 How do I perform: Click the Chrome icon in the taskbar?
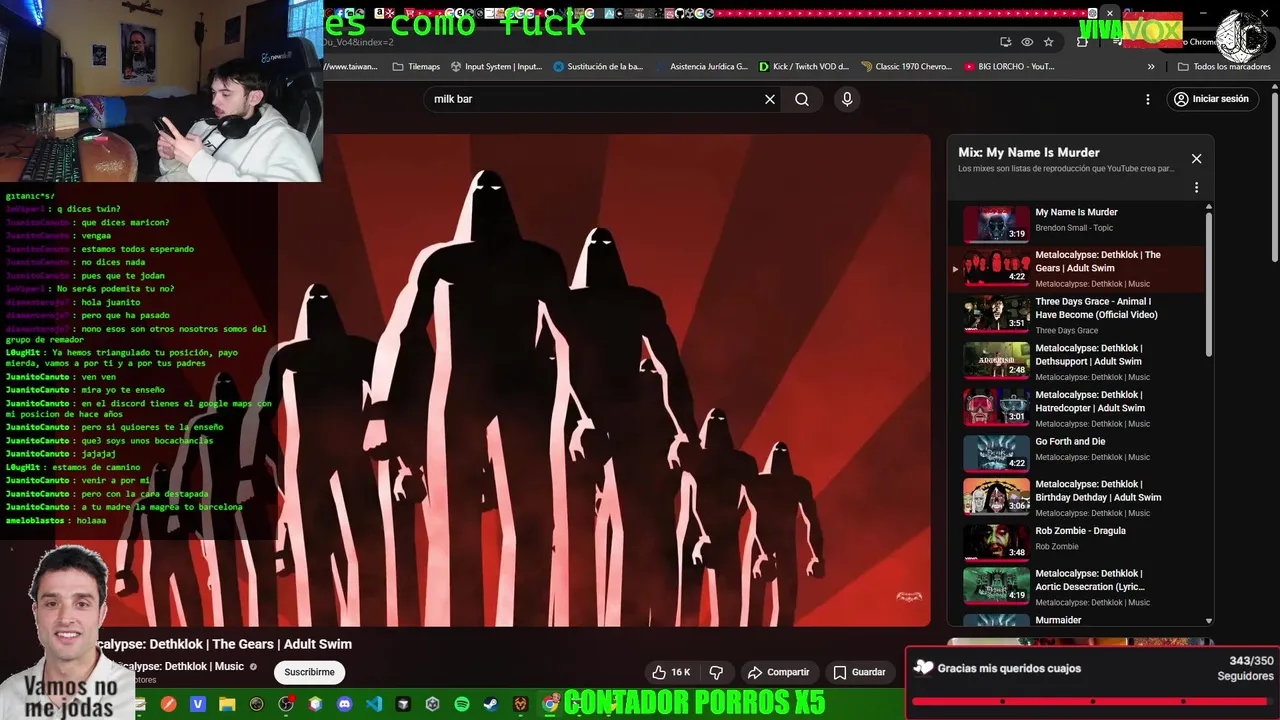pos(550,704)
